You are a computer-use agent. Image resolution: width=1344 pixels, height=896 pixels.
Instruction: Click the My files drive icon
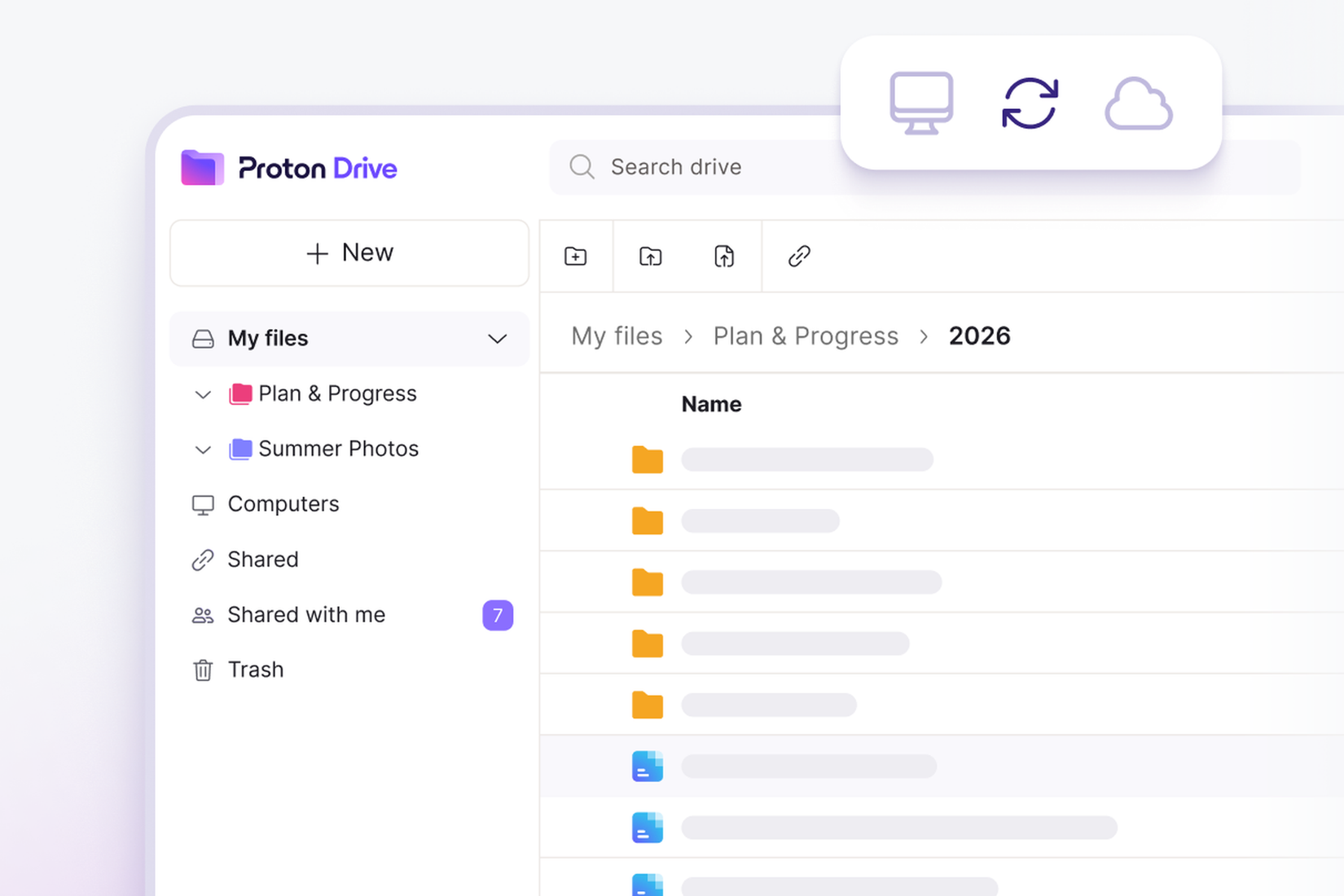coord(203,339)
